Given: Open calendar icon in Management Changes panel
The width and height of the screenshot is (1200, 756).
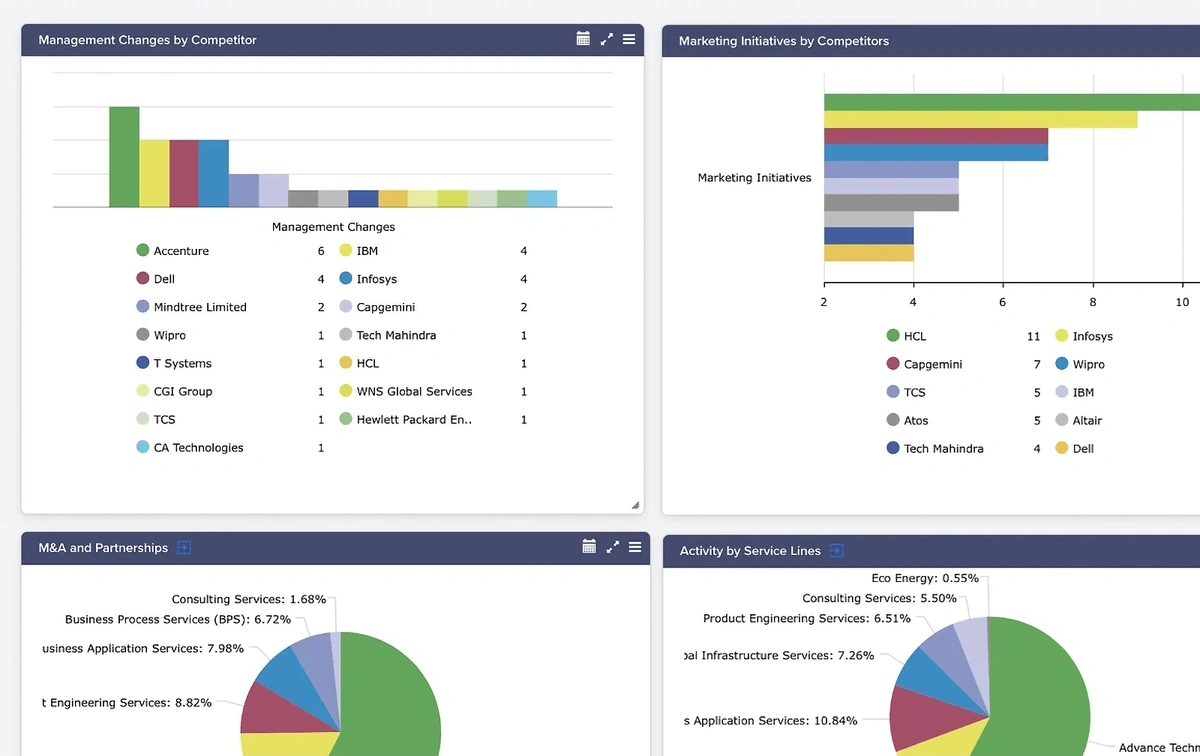Looking at the screenshot, I should [584, 39].
